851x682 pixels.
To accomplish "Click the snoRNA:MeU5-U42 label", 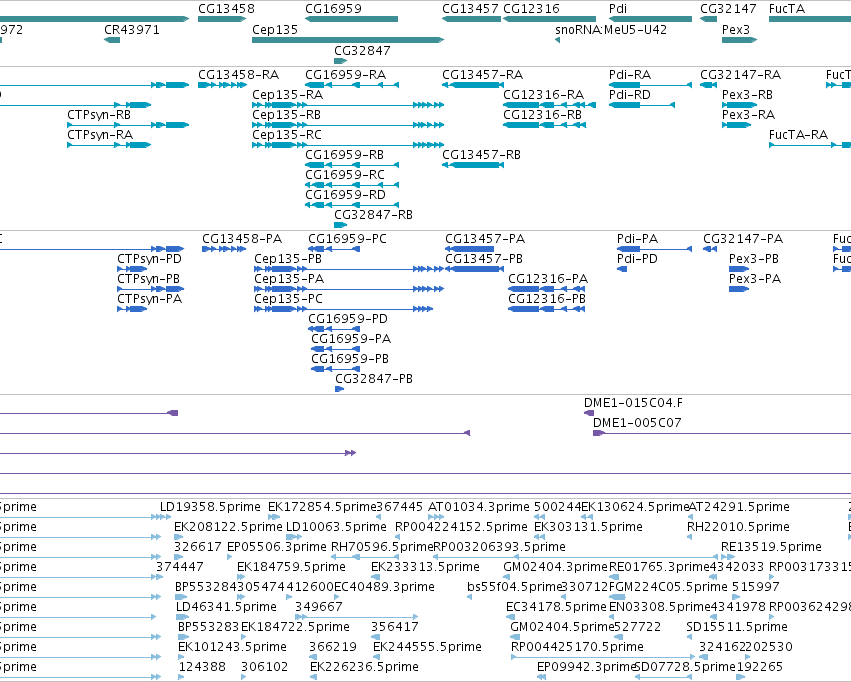I will tap(611, 29).
